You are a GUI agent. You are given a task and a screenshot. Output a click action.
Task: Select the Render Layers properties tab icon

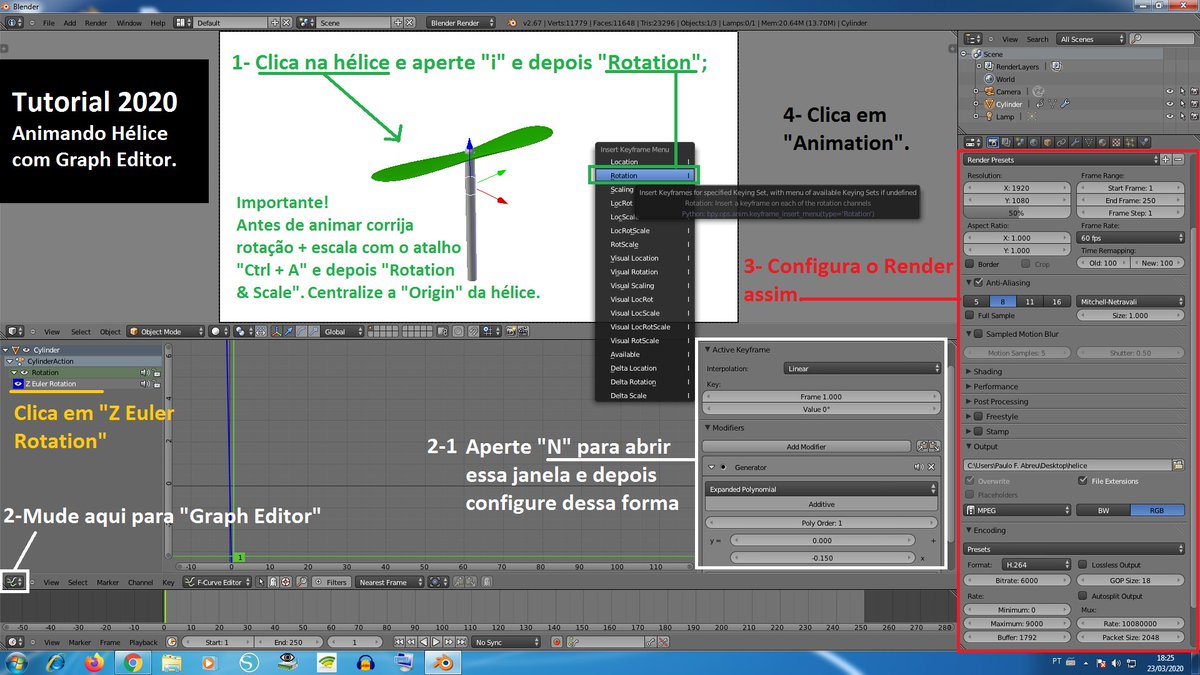(x=1005, y=142)
